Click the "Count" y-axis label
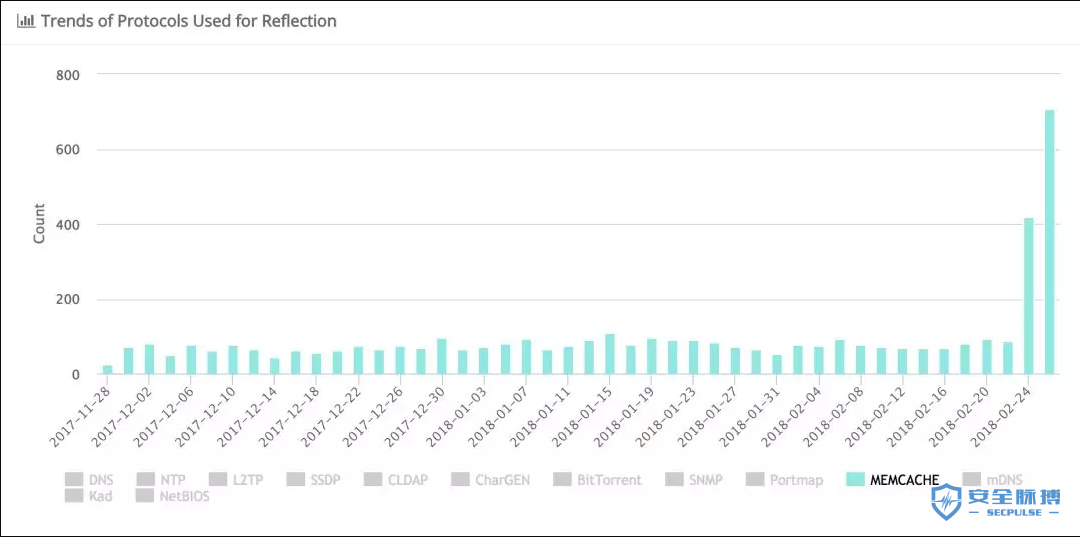Image resolution: width=1080 pixels, height=537 pixels. (x=40, y=224)
